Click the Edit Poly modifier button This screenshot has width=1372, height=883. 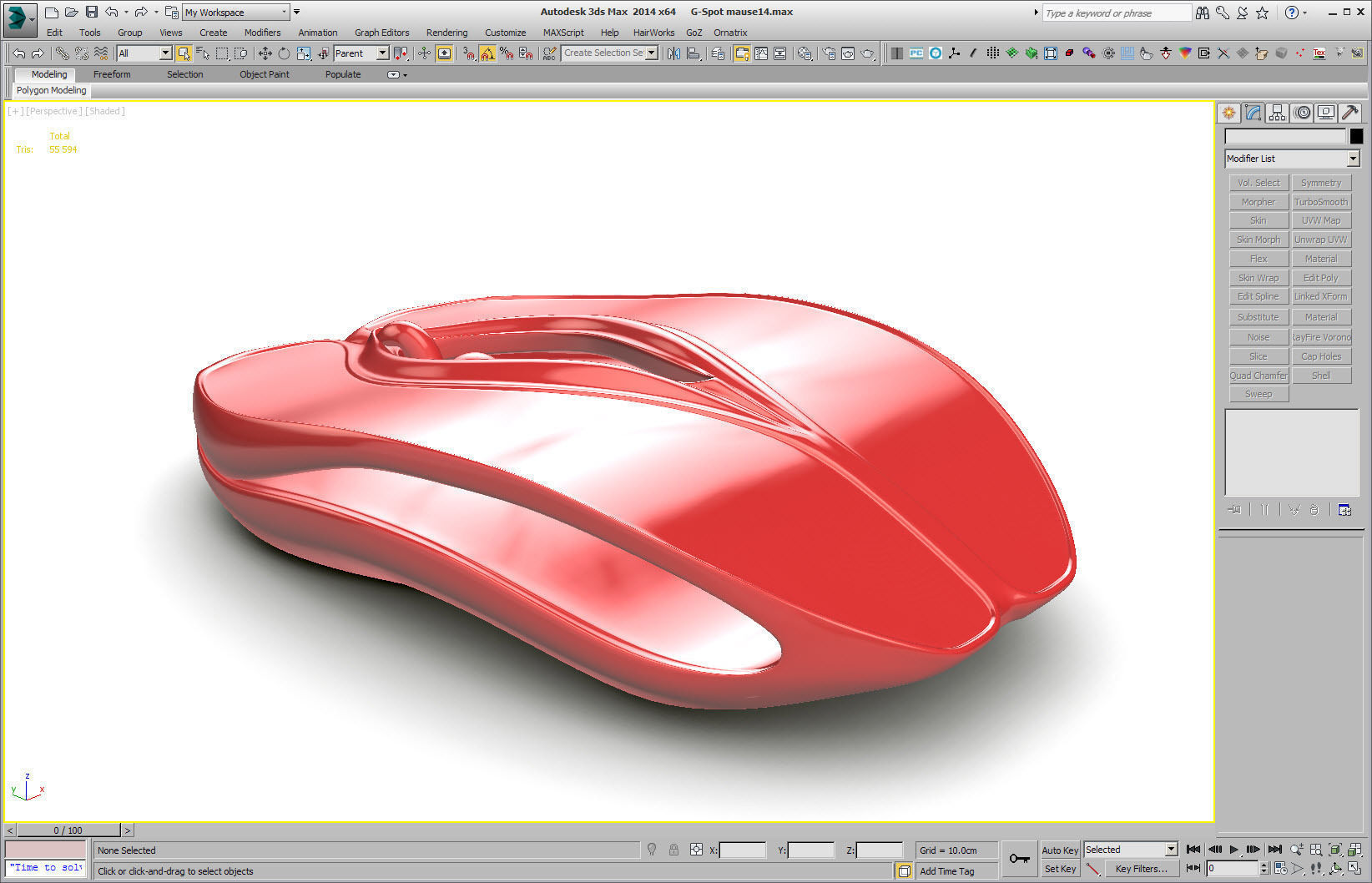tap(1321, 278)
